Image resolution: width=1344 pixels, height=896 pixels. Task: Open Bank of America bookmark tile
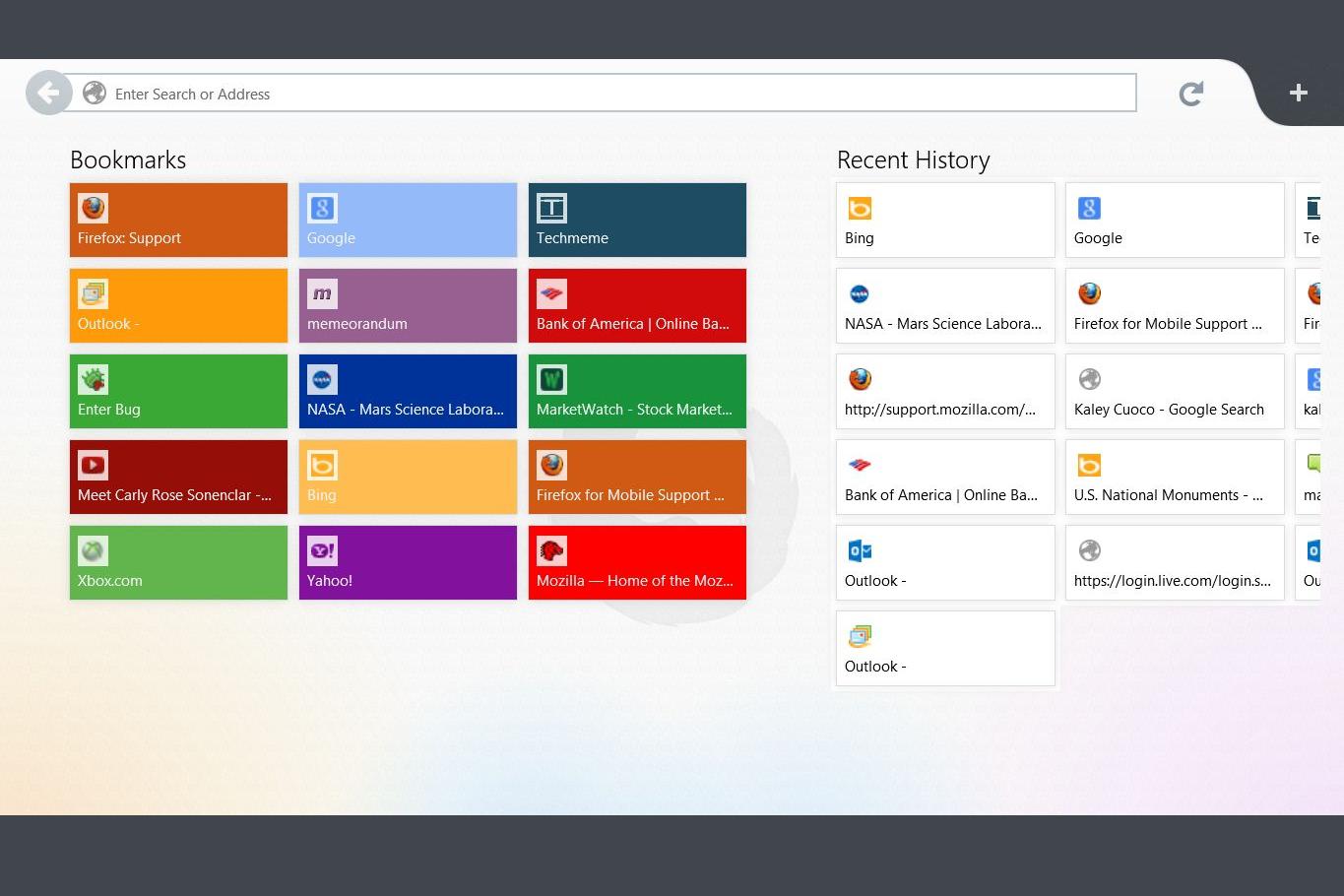(637, 306)
